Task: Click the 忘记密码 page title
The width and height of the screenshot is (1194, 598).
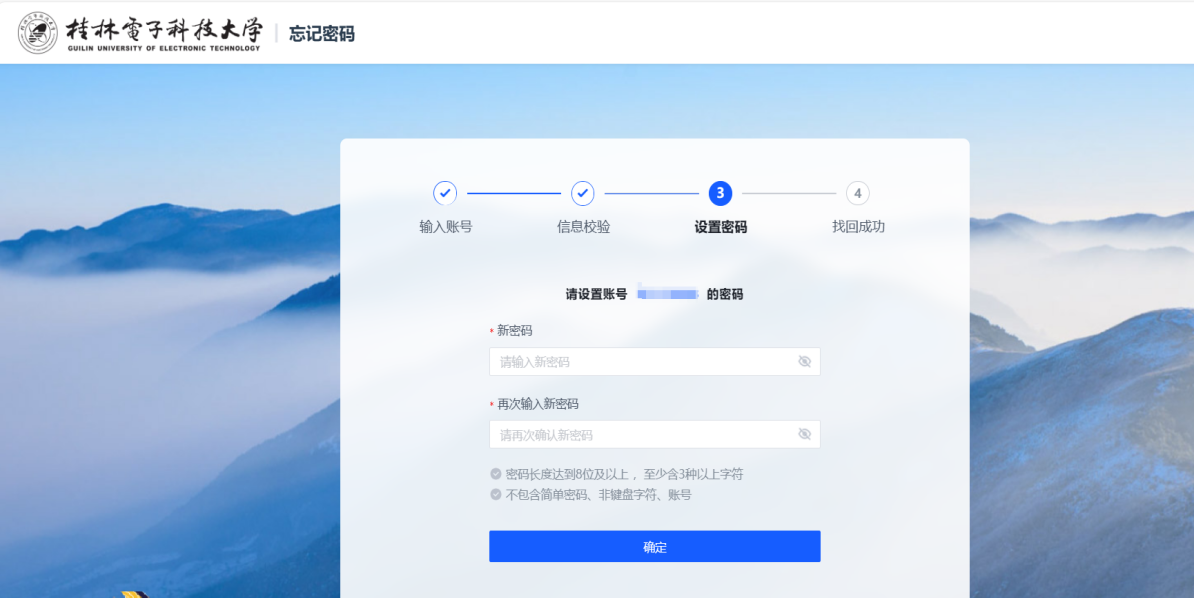Action: point(322,34)
